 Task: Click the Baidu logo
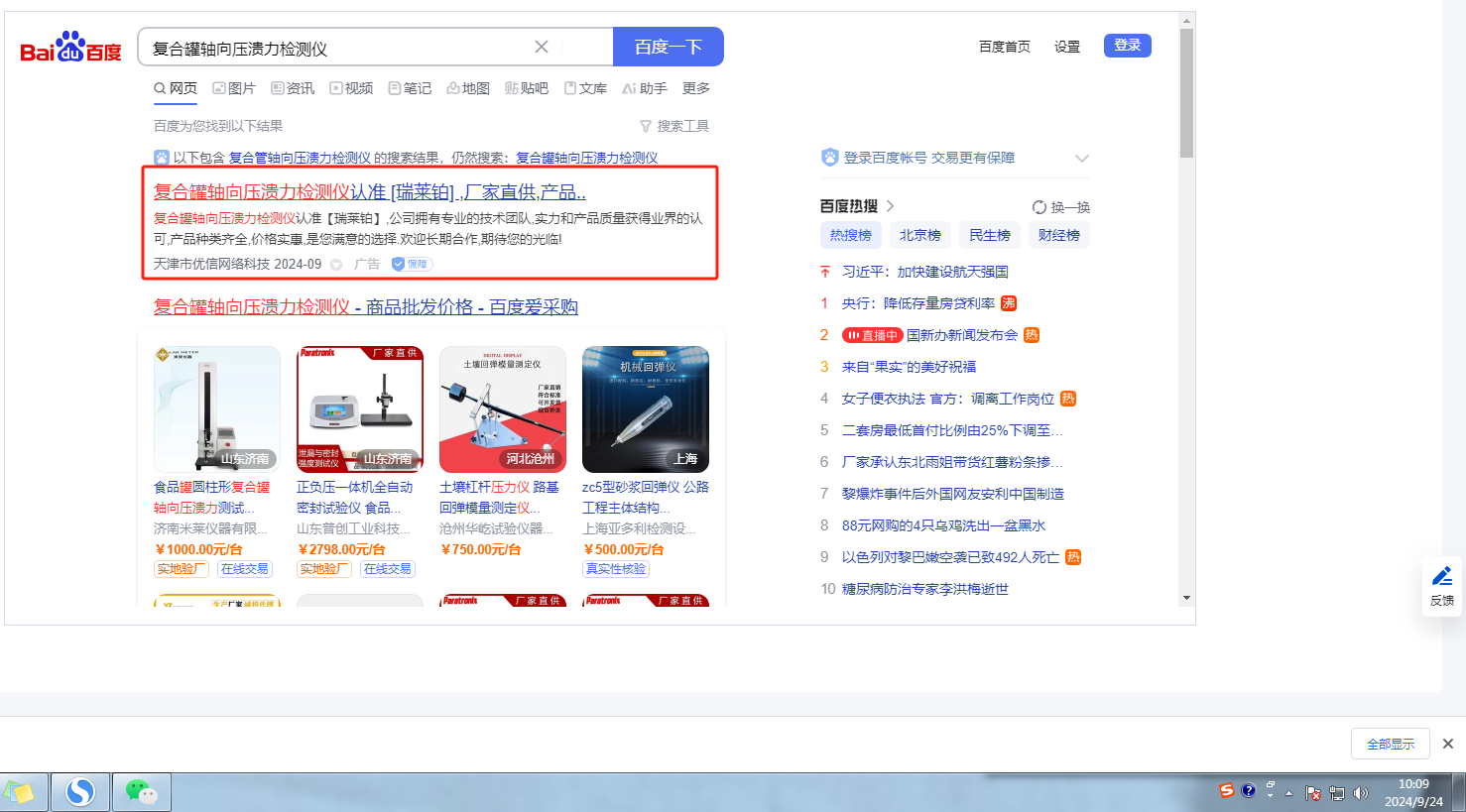(x=70, y=48)
